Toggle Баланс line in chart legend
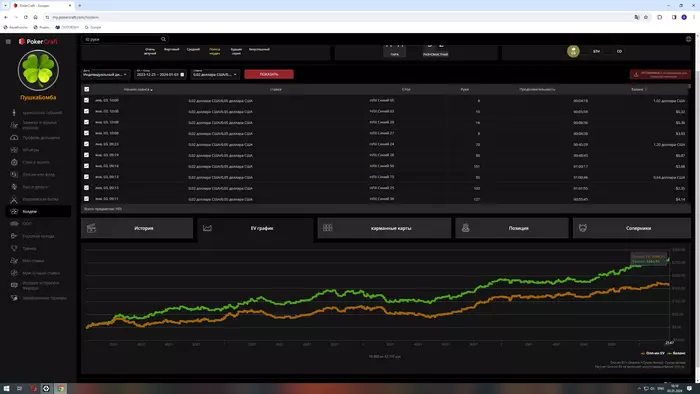Image resolution: width=700 pixels, height=394 pixels. click(x=676, y=353)
